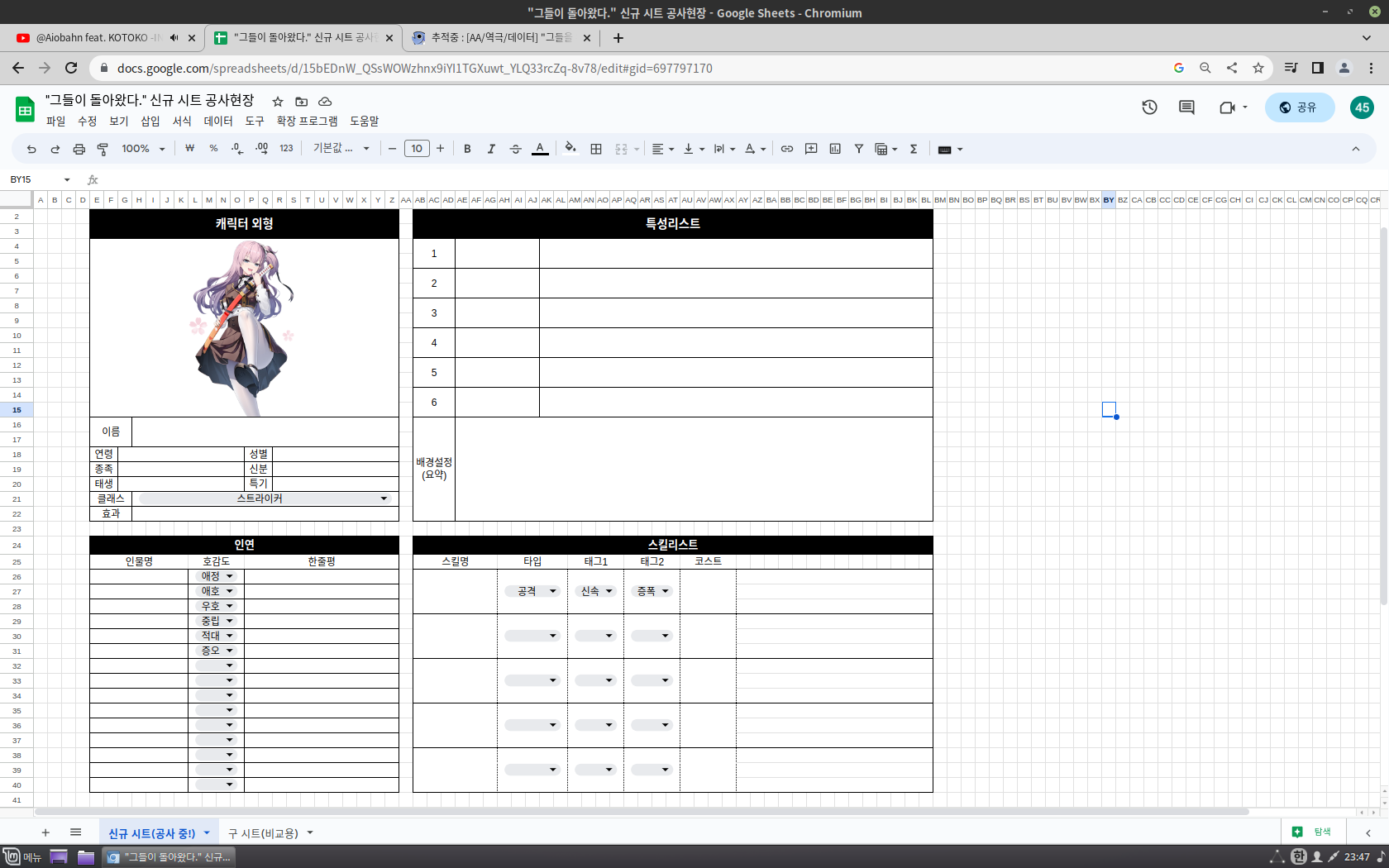Screen dimensions: 1389x868
Task: Click the Create a filter icon
Action: (x=859, y=149)
